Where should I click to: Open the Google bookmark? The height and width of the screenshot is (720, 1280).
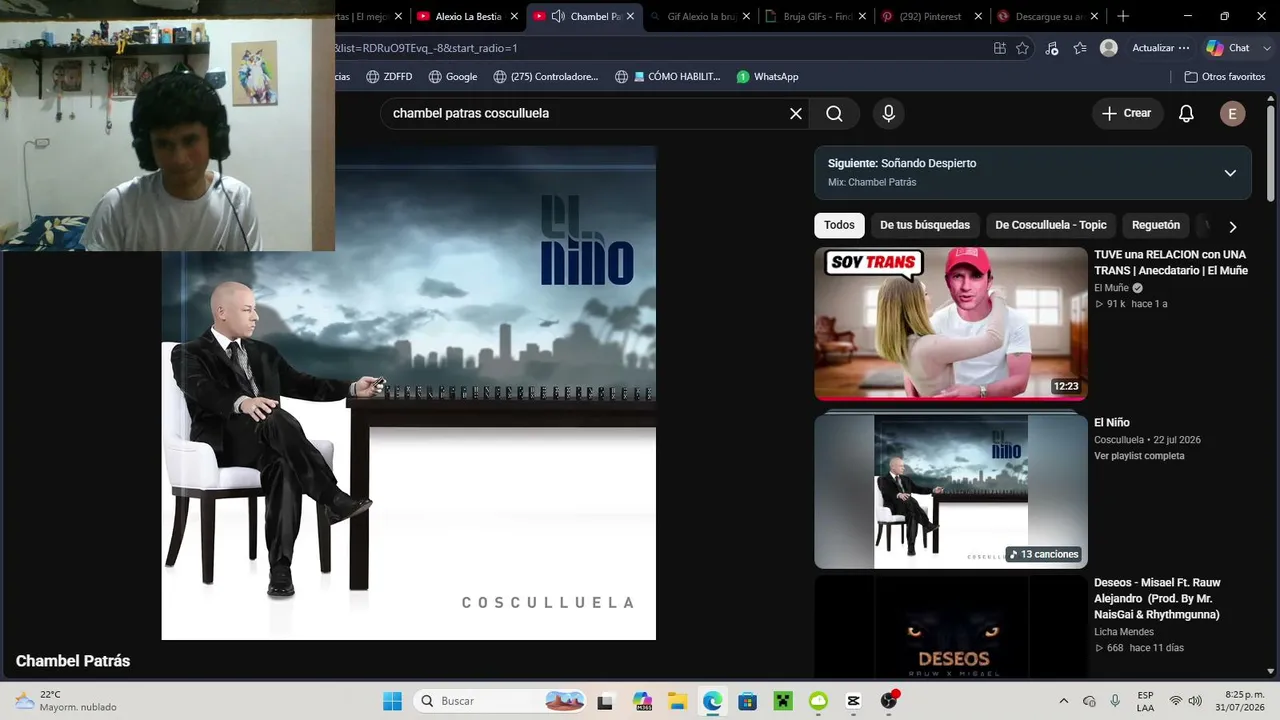click(452, 77)
